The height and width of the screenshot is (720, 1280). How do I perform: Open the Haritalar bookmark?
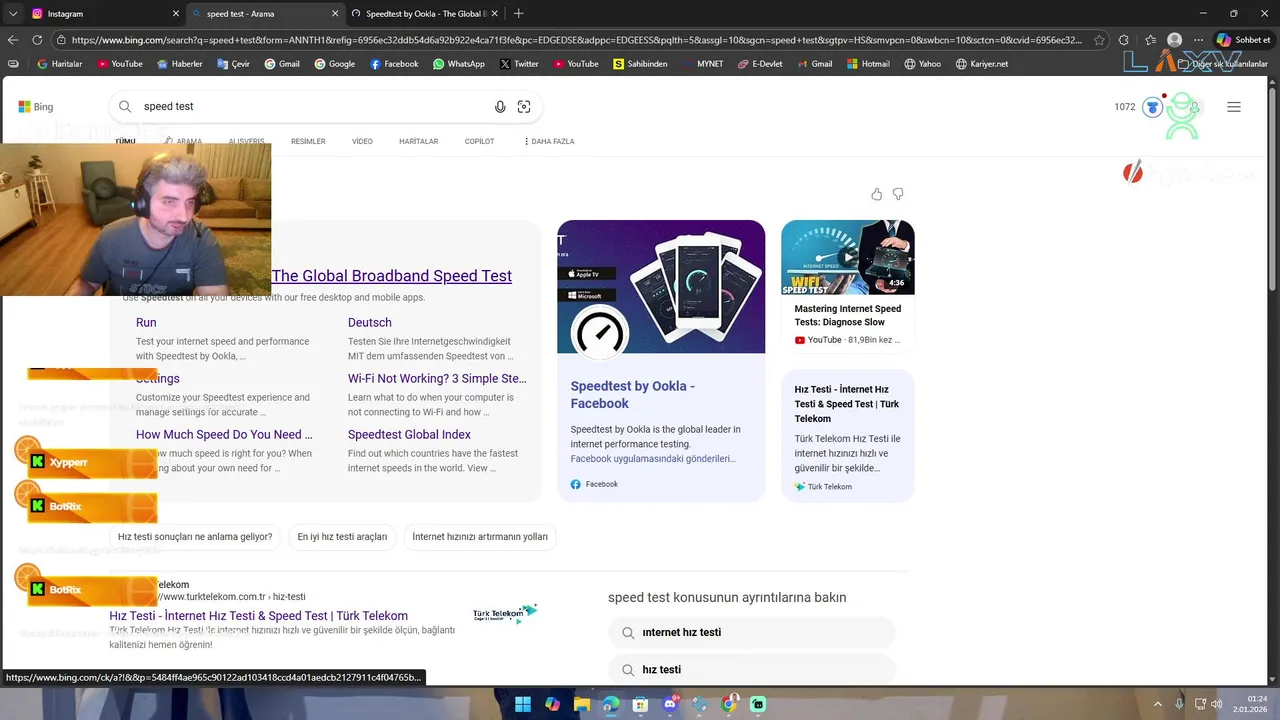(x=59, y=64)
